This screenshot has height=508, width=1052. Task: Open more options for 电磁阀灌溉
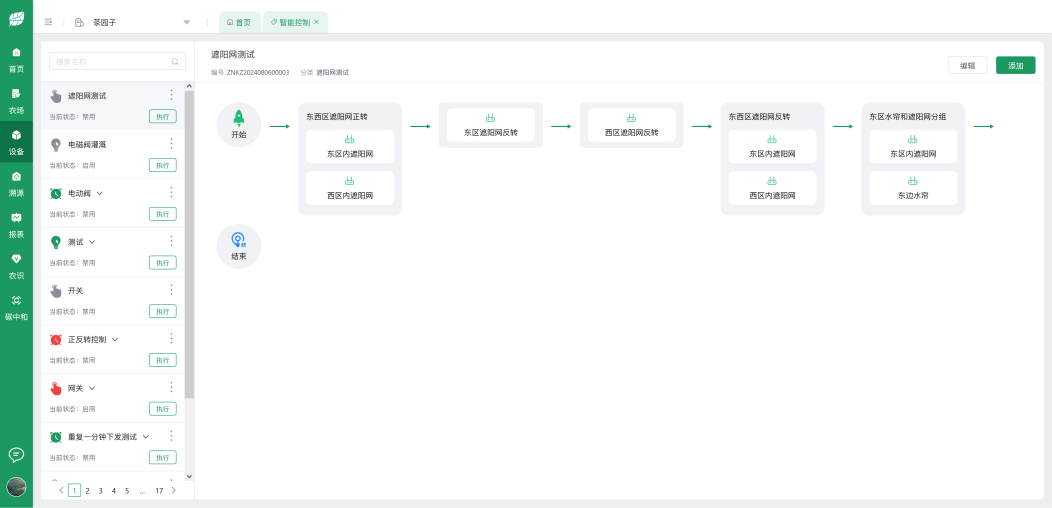pyautogui.click(x=171, y=144)
